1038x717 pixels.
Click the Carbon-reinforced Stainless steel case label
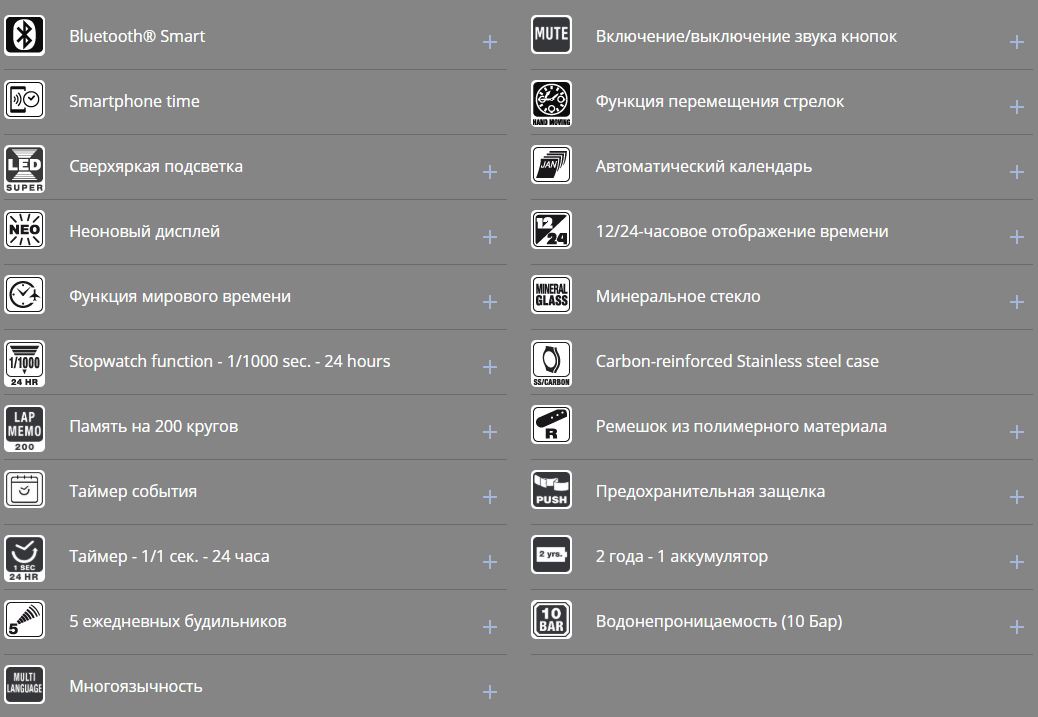pos(737,361)
